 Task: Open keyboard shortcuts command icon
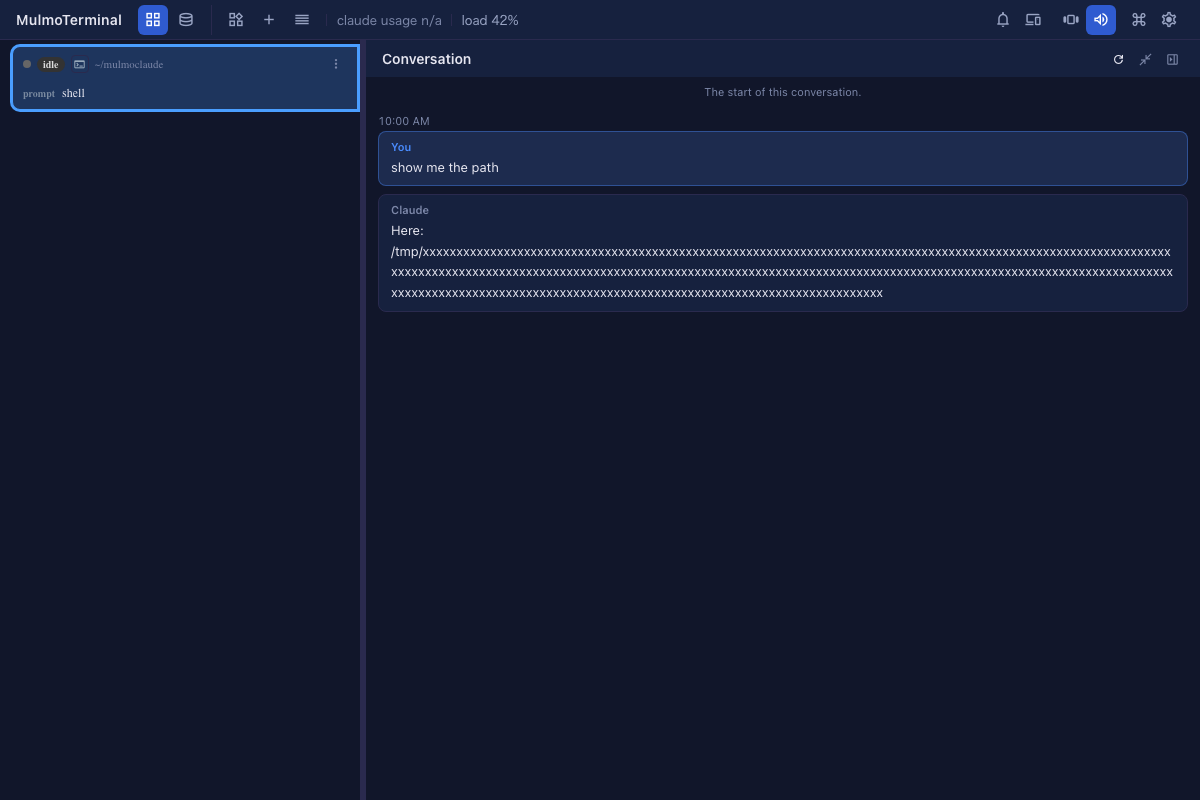tap(1138, 20)
